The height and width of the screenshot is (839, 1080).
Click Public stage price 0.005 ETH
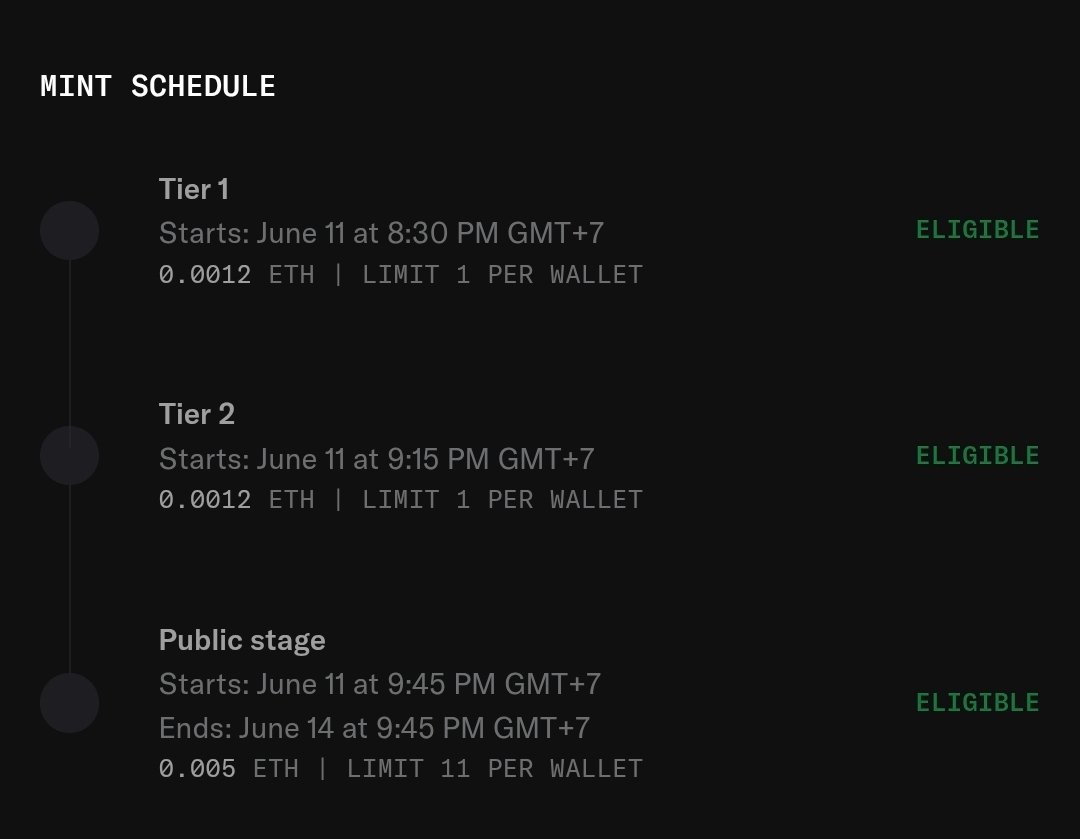pos(229,769)
